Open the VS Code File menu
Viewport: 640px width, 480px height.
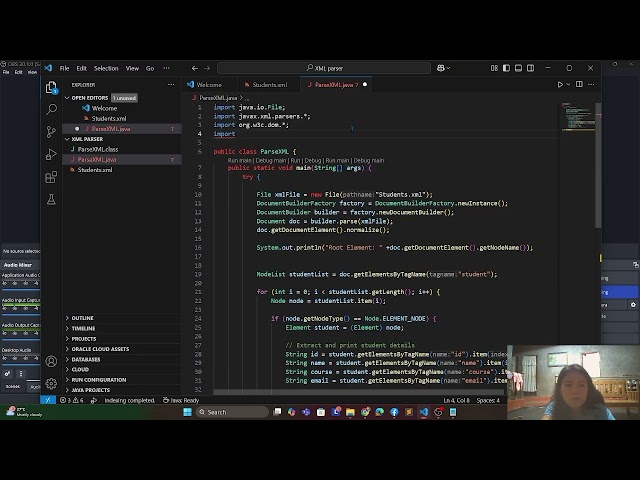pyautogui.click(x=64, y=68)
